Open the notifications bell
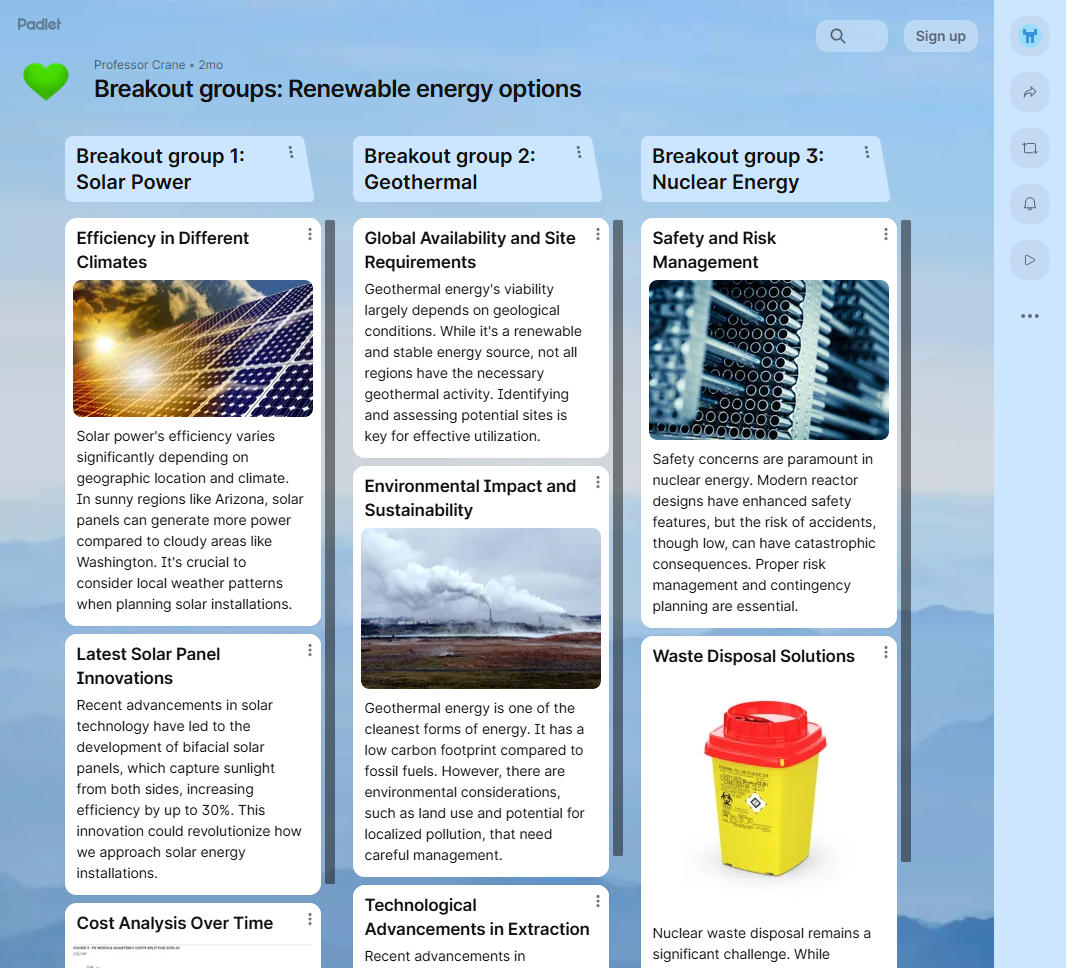Image resolution: width=1066 pixels, height=968 pixels. (1029, 204)
